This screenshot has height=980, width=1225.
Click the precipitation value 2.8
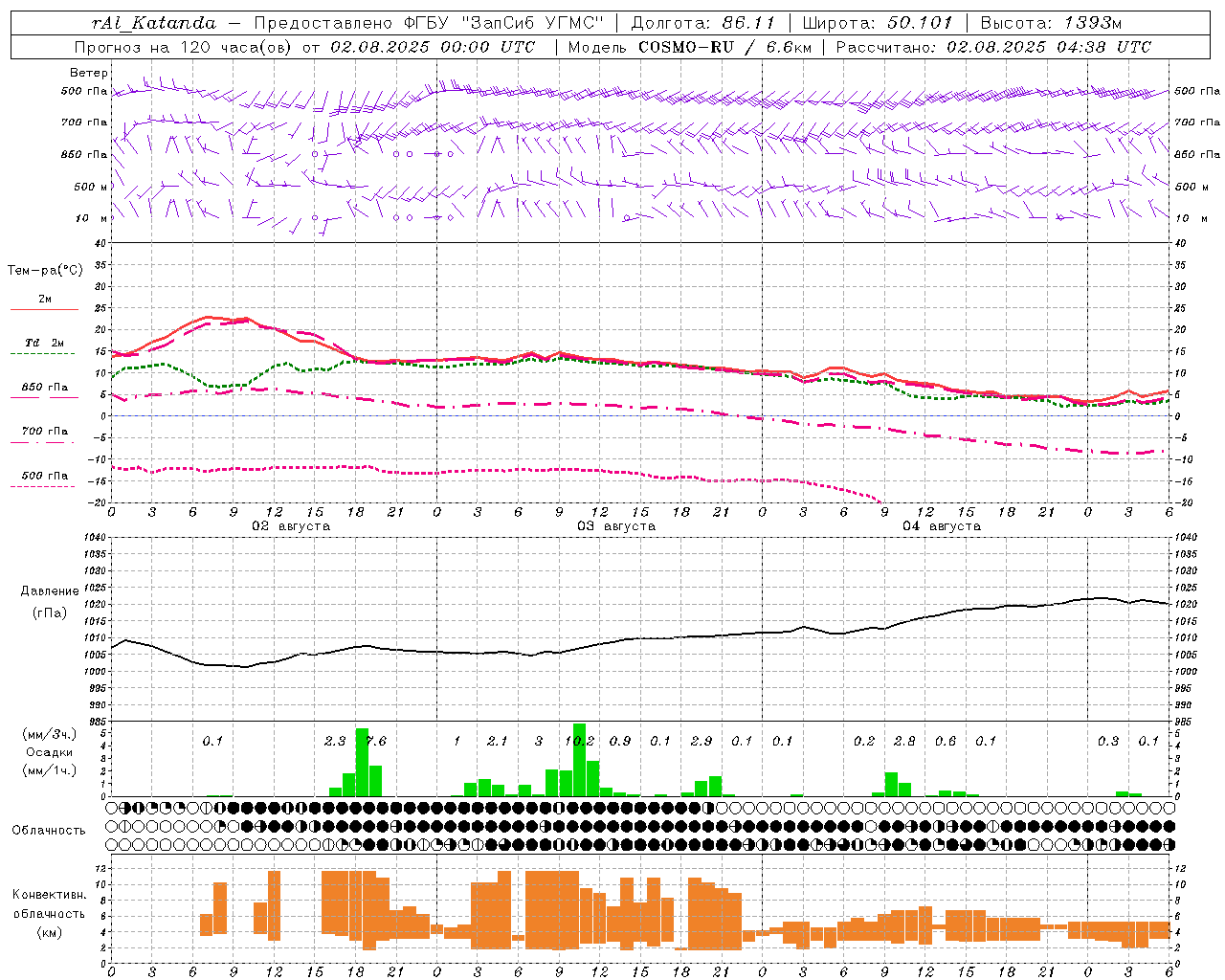click(x=904, y=741)
